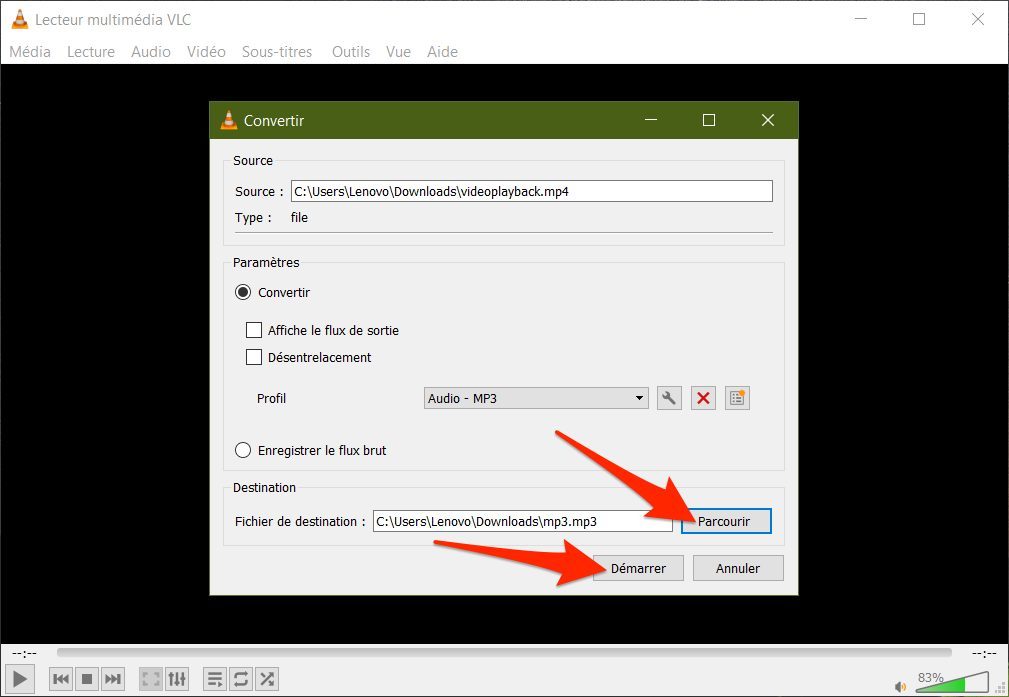Show the playlist icon
The height and width of the screenshot is (697, 1009).
(215, 679)
